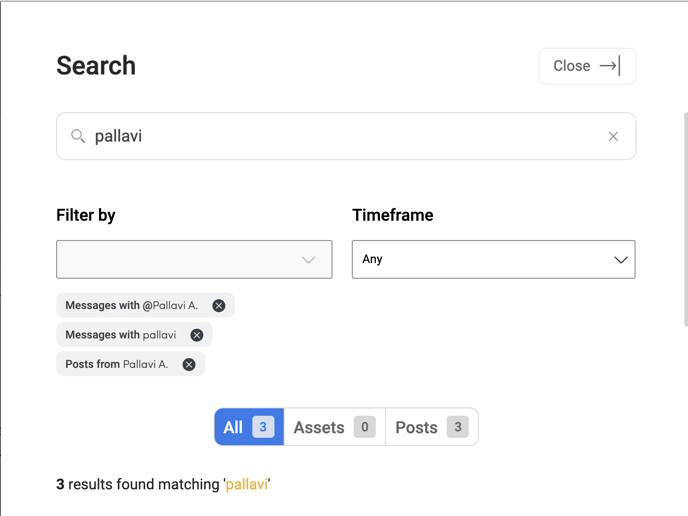Click the magnifying glass search icon

tap(78, 136)
